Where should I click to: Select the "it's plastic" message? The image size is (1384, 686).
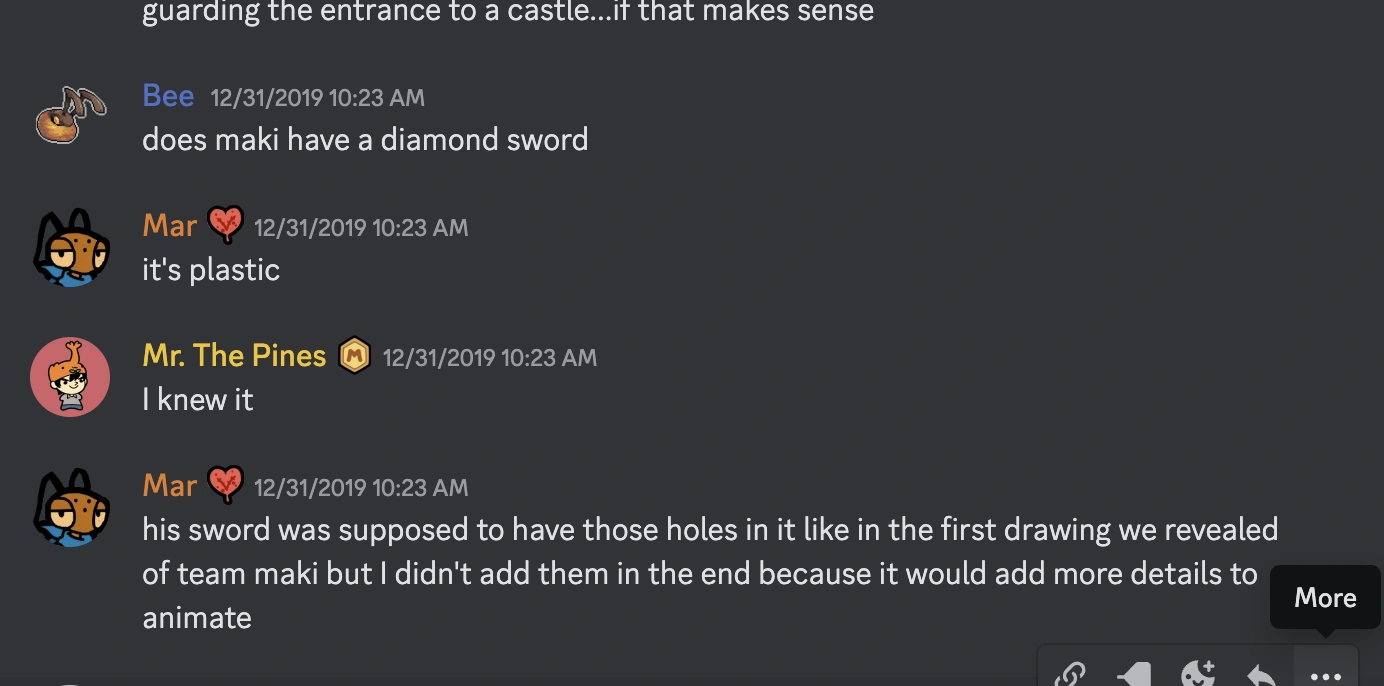(x=211, y=270)
